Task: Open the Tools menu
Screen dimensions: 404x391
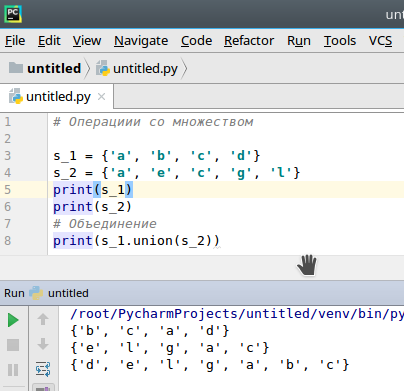Action: pyautogui.click(x=340, y=41)
